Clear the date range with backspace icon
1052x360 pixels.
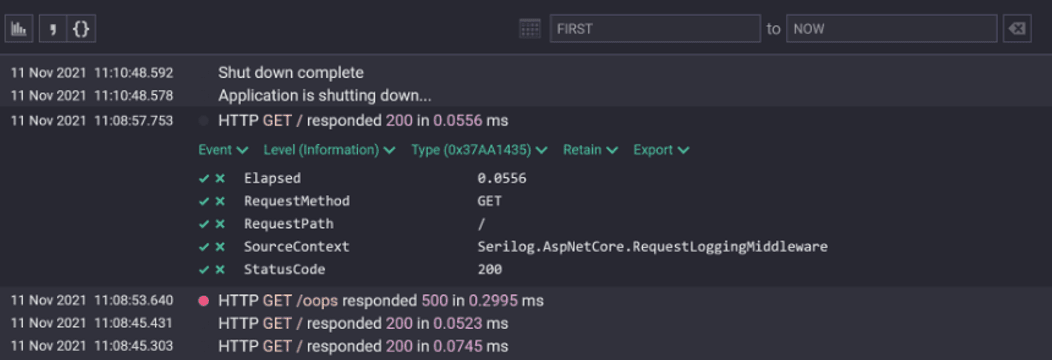1017,29
